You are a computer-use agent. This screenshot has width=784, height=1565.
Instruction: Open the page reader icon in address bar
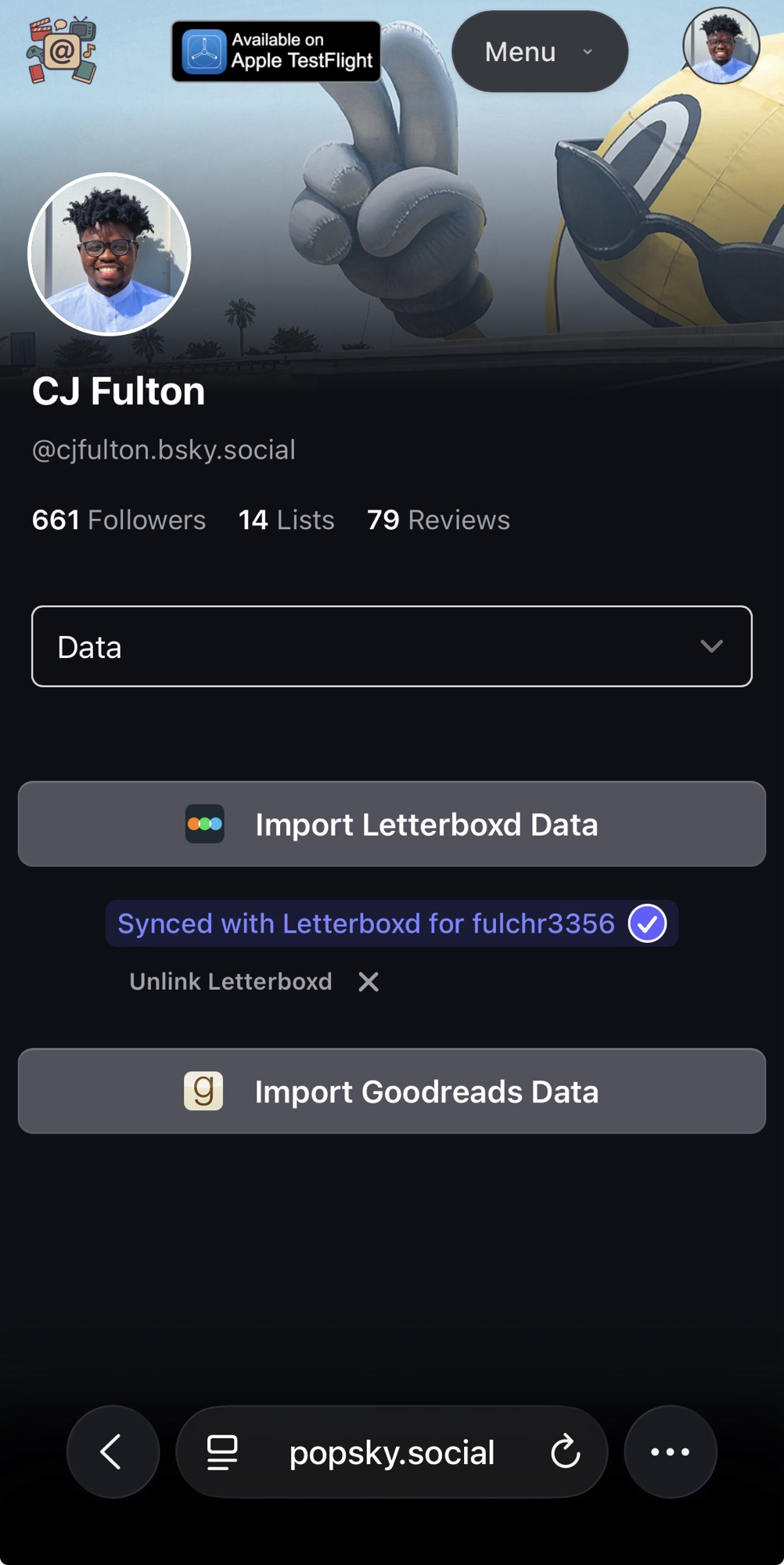pos(222,1452)
